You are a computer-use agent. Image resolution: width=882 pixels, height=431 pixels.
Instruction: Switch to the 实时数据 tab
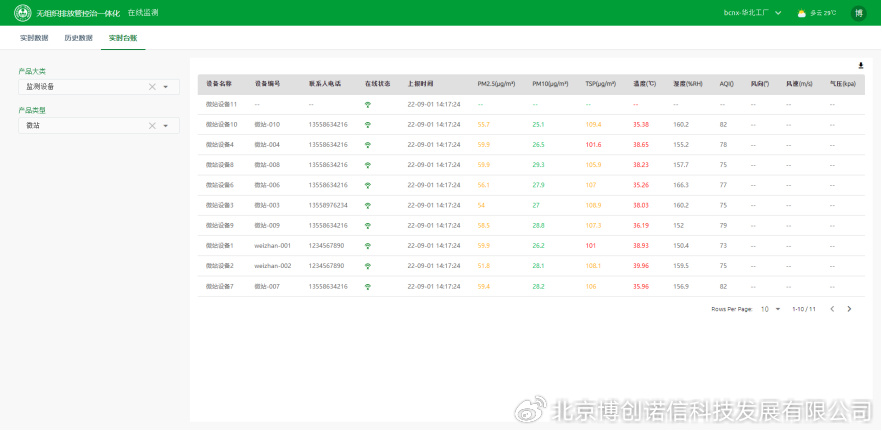(34, 38)
